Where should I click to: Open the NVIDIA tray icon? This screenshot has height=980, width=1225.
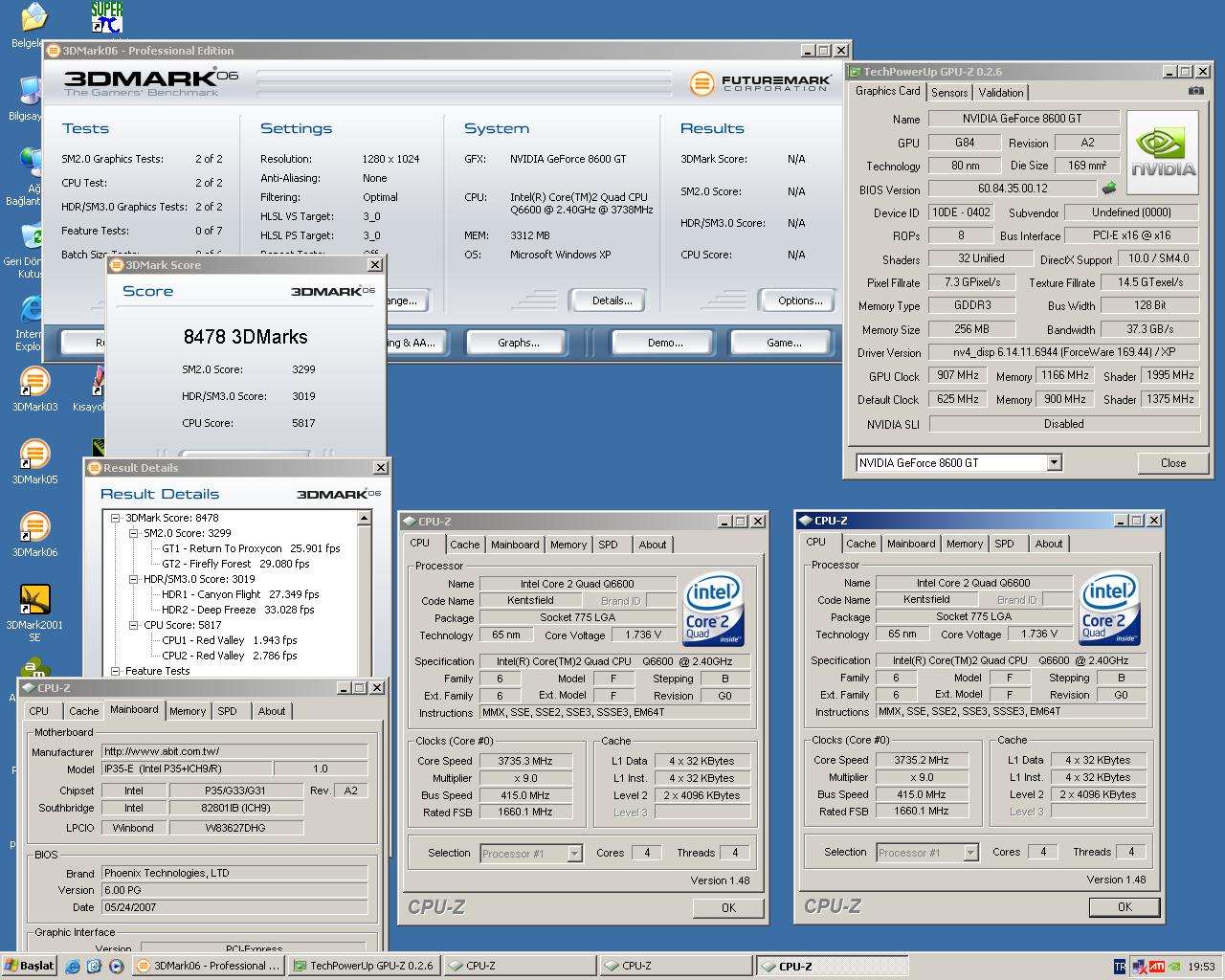click(1174, 967)
